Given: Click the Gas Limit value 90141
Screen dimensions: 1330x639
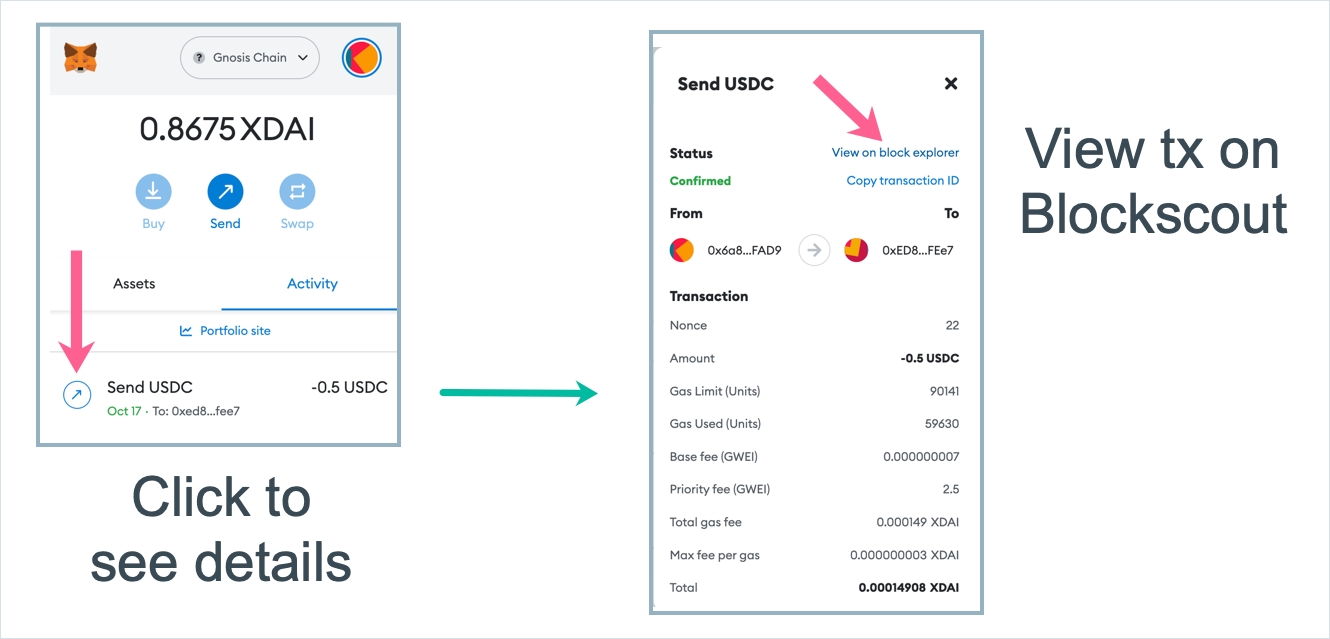Looking at the screenshot, I should point(944,392).
